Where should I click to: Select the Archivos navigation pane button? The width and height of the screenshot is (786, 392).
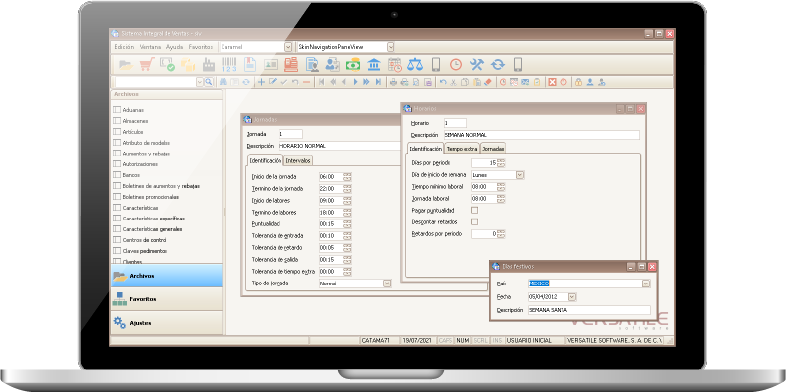pyautogui.click(x=167, y=276)
